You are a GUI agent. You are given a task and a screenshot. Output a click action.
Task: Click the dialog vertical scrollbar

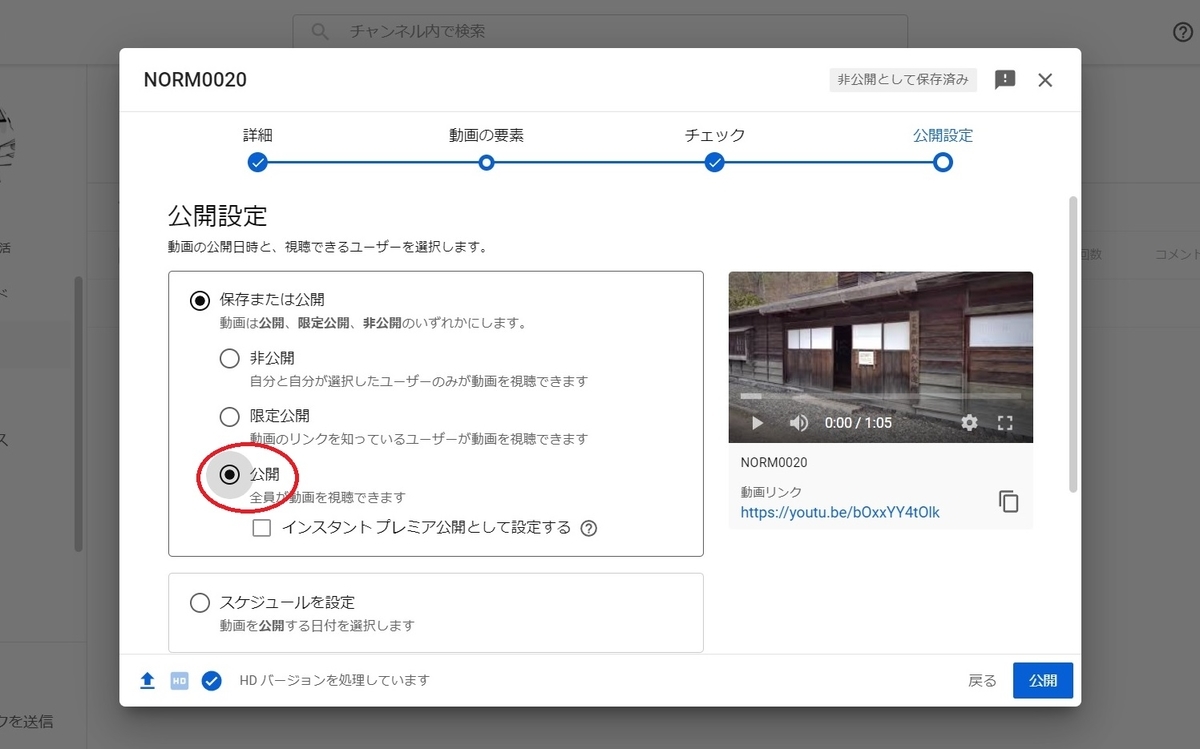coord(1073,343)
